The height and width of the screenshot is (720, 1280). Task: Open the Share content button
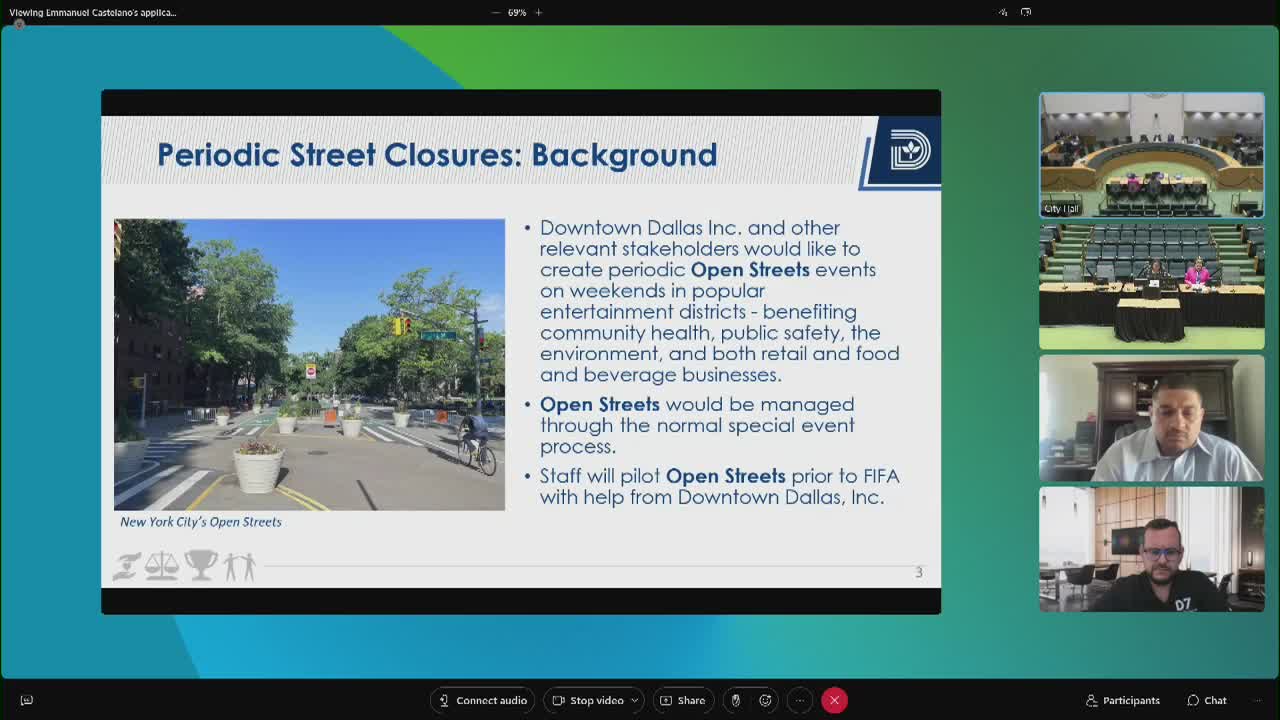[682, 700]
